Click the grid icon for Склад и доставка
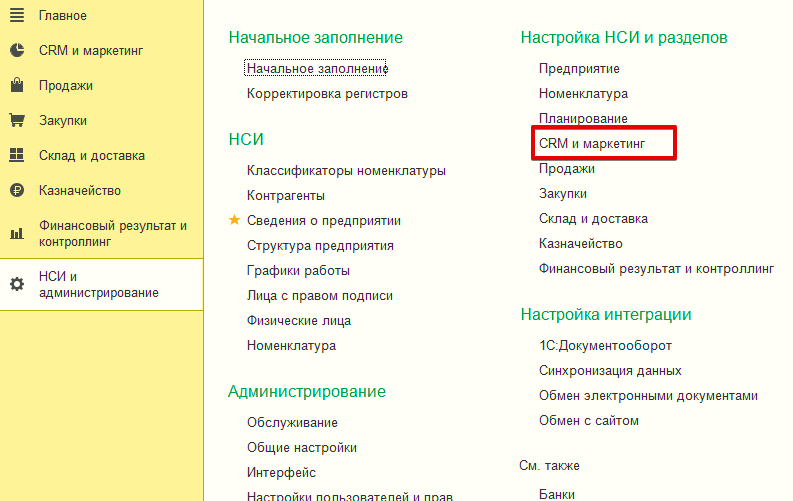 pos(17,155)
